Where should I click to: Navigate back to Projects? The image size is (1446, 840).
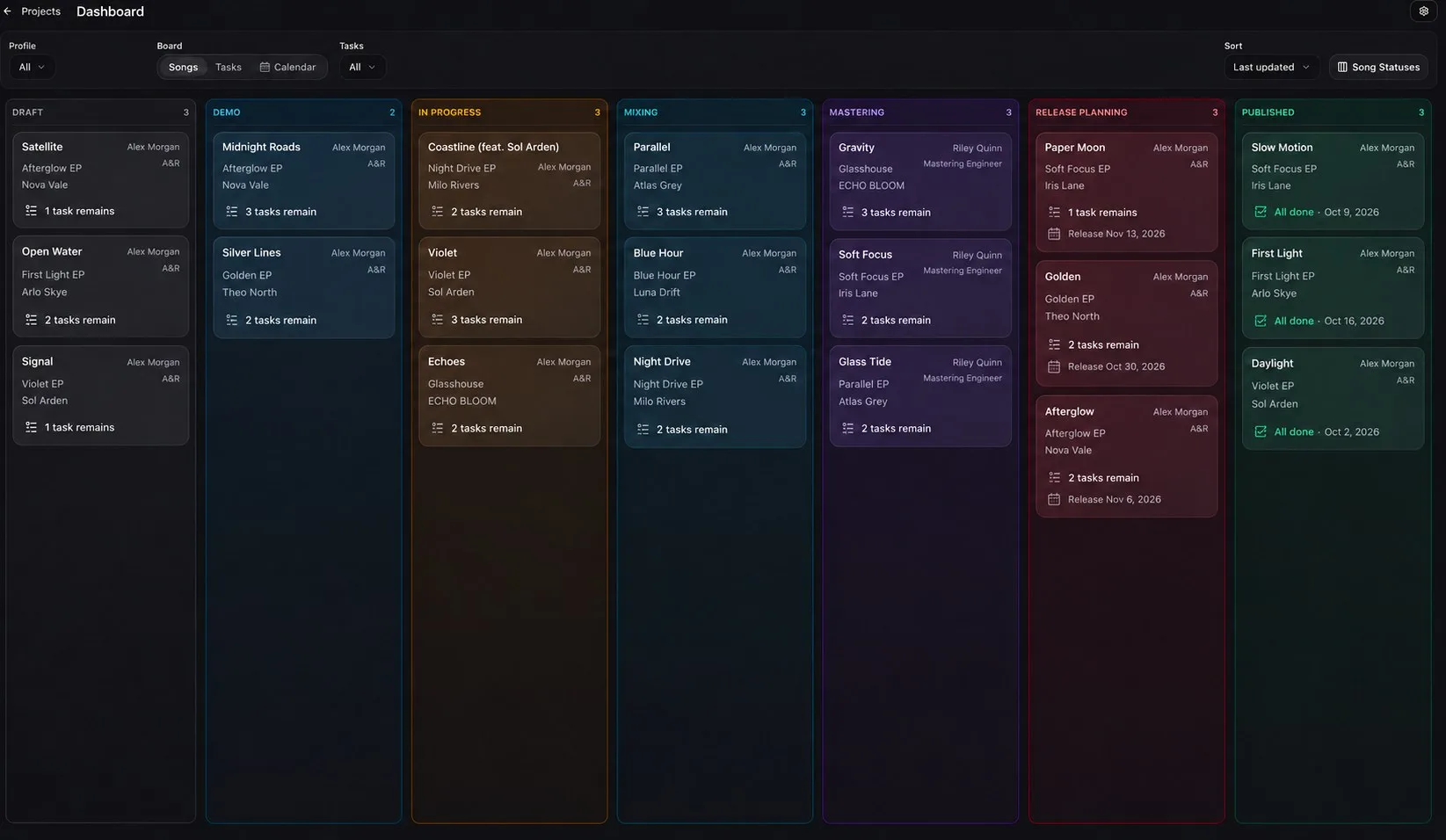click(x=40, y=11)
